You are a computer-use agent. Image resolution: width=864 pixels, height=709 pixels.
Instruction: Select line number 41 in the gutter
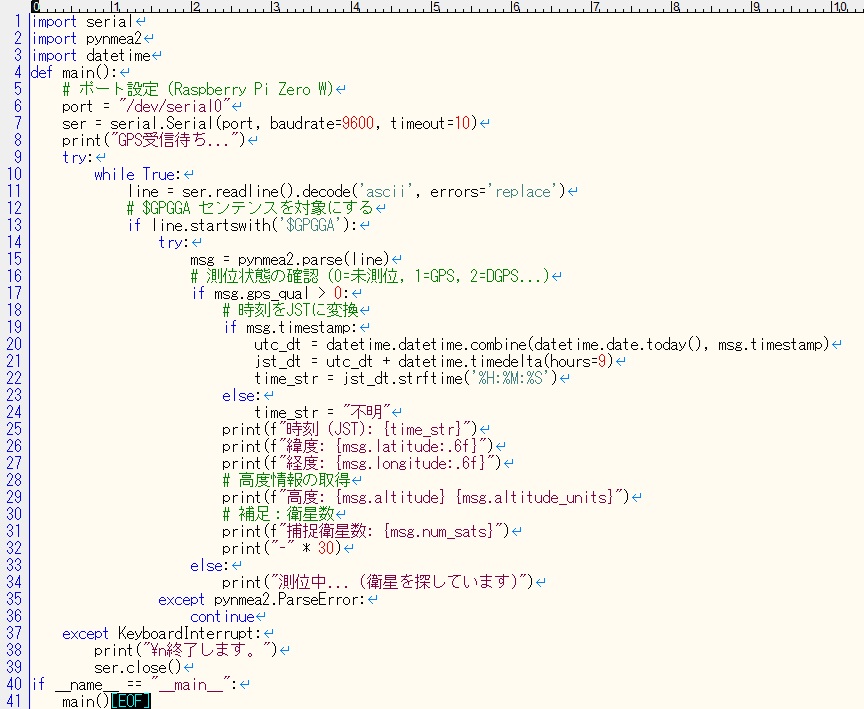[13, 701]
